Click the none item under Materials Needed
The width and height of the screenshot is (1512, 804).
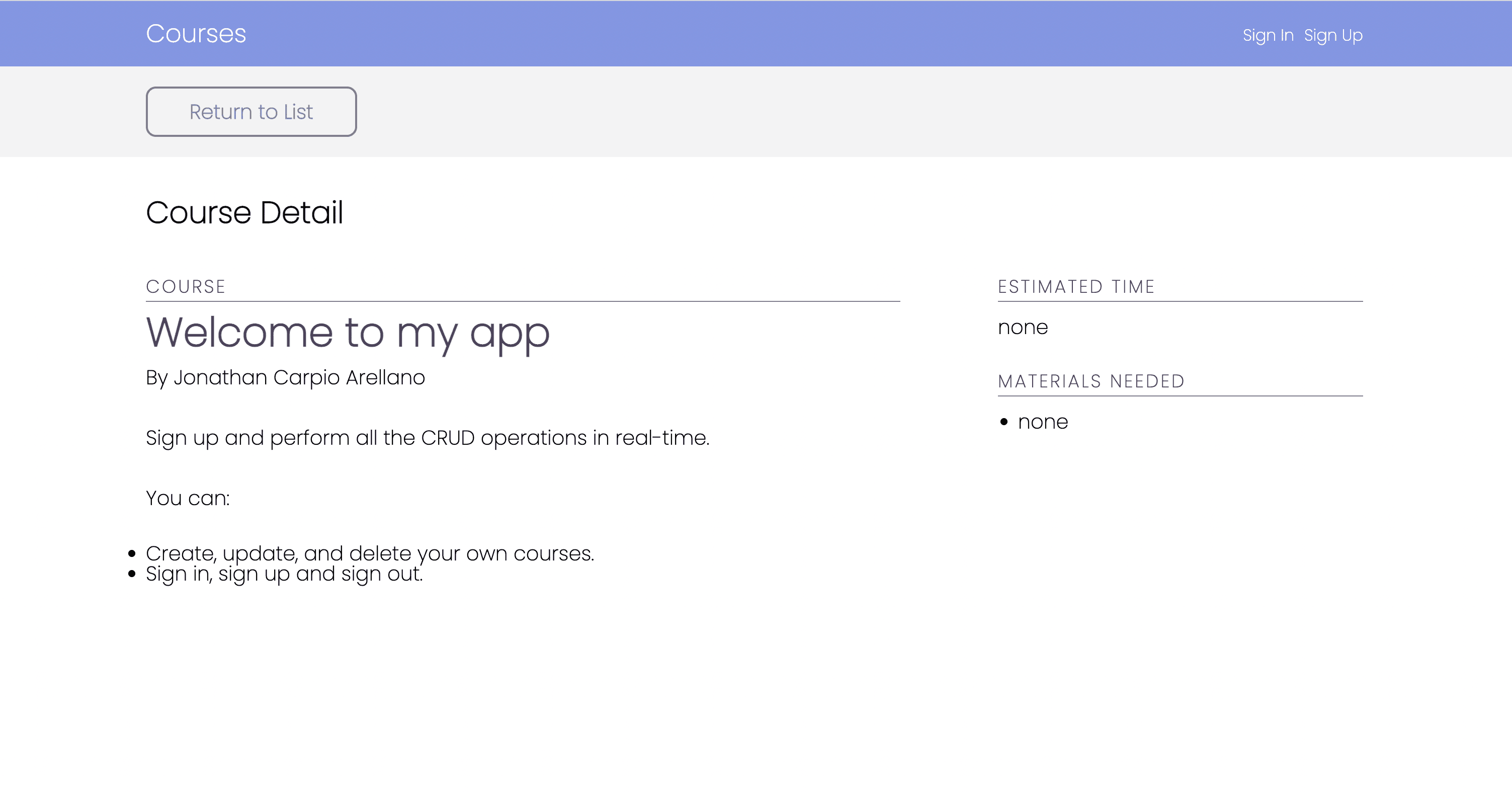(x=1042, y=422)
